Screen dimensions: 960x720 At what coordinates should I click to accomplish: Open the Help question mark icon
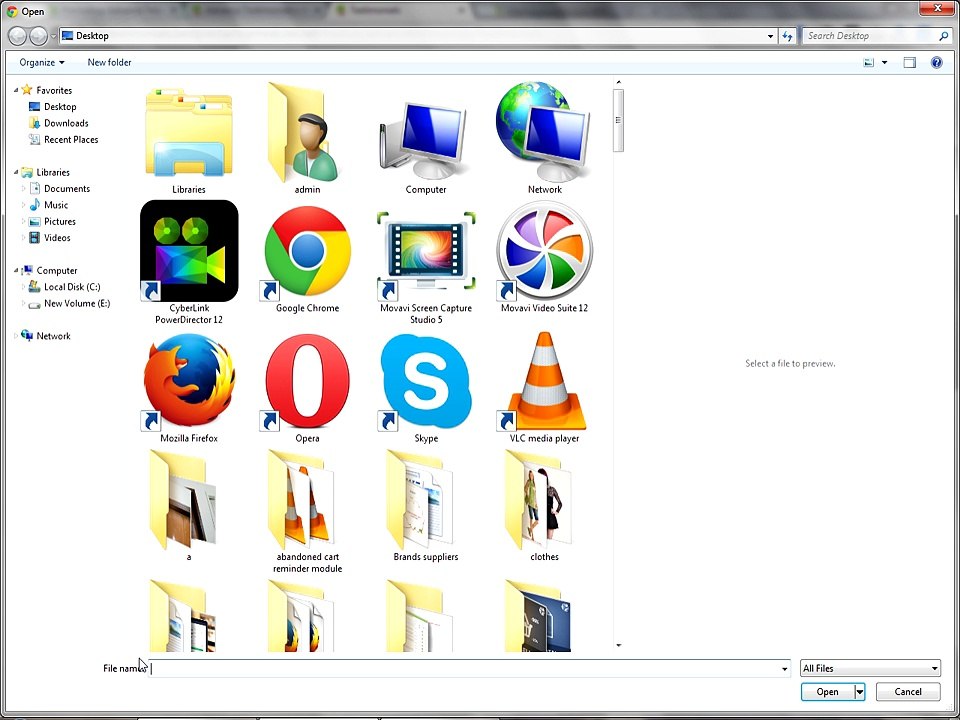click(936, 62)
